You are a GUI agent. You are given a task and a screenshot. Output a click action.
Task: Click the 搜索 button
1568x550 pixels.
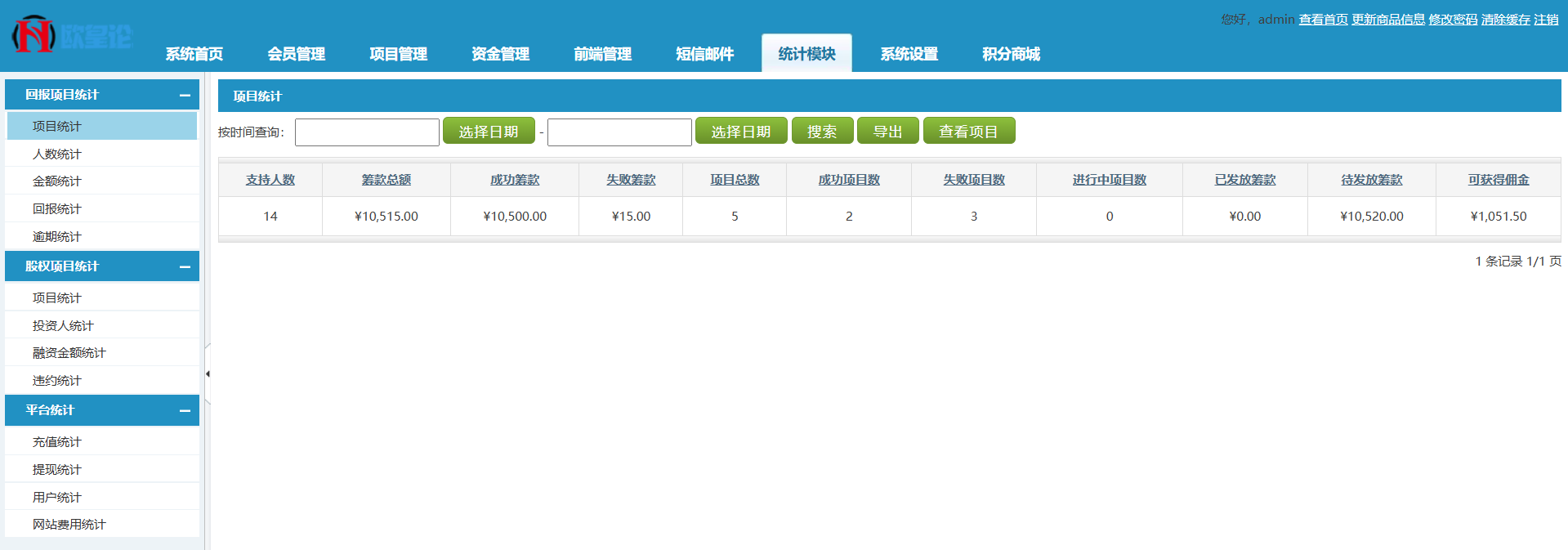[x=822, y=132]
